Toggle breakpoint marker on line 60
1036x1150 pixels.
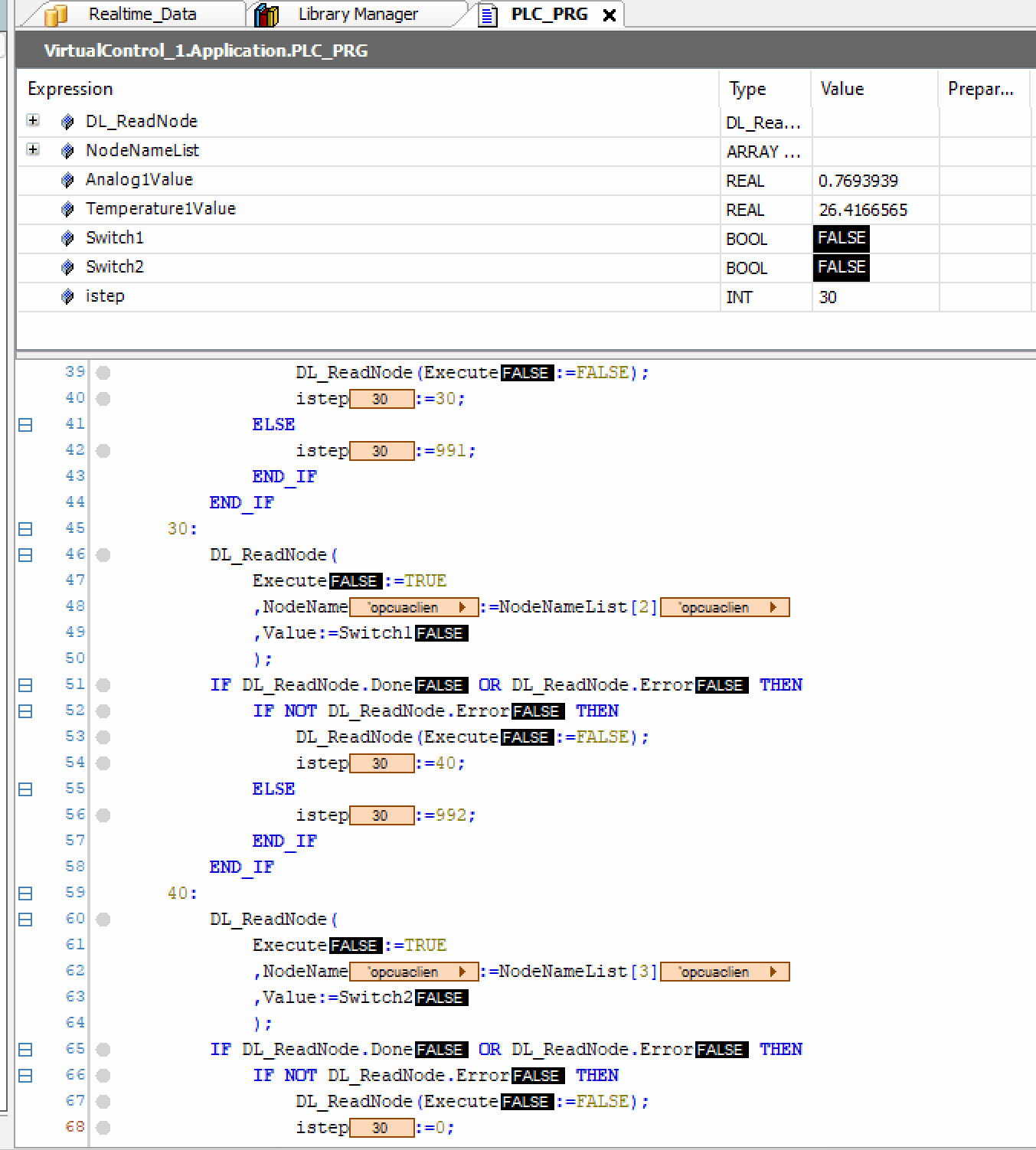(103, 920)
